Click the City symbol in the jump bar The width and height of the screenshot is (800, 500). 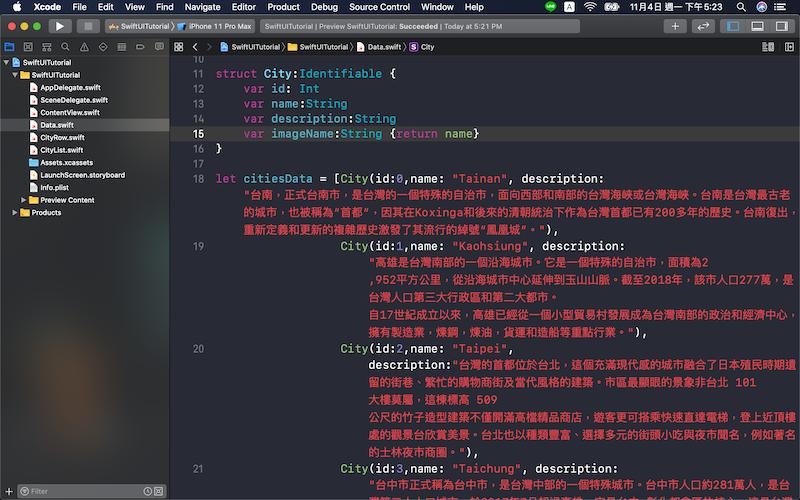422,47
